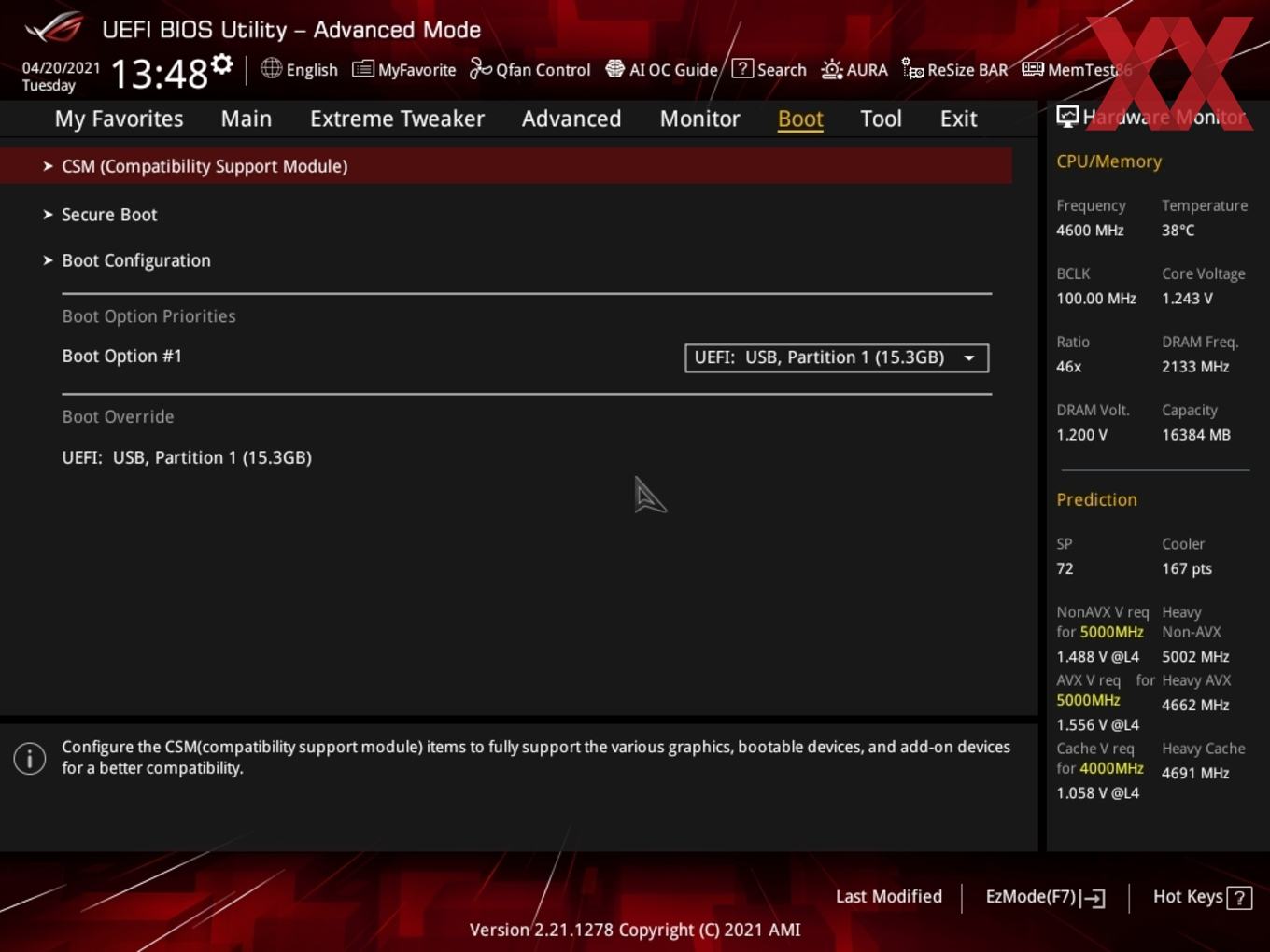Click the 46x ratio value
This screenshot has width=1270, height=952.
tap(1068, 367)
